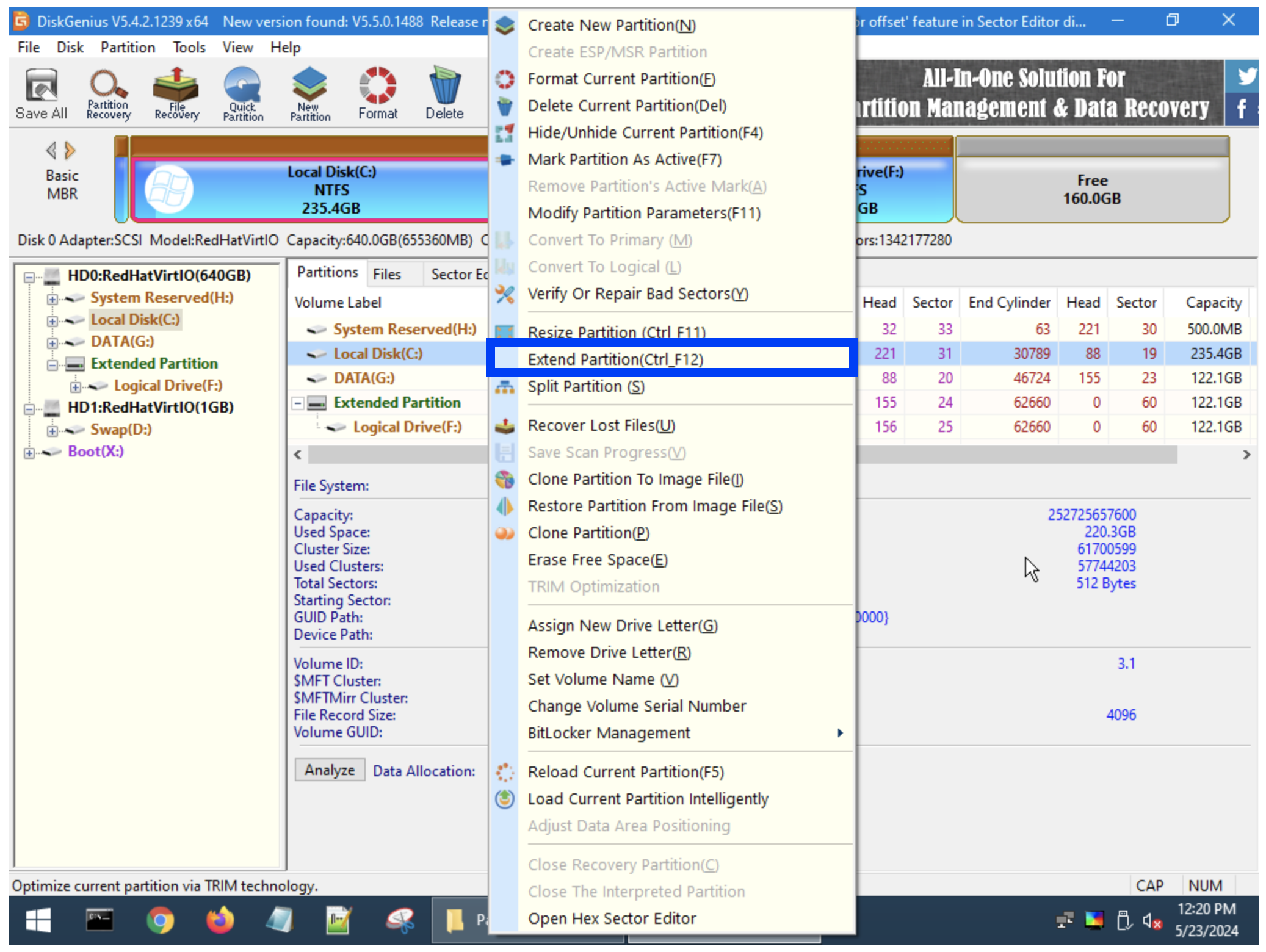Launch Firefox from the taskbar
This screenshot has height=952, width=1266.
[220, 921]
